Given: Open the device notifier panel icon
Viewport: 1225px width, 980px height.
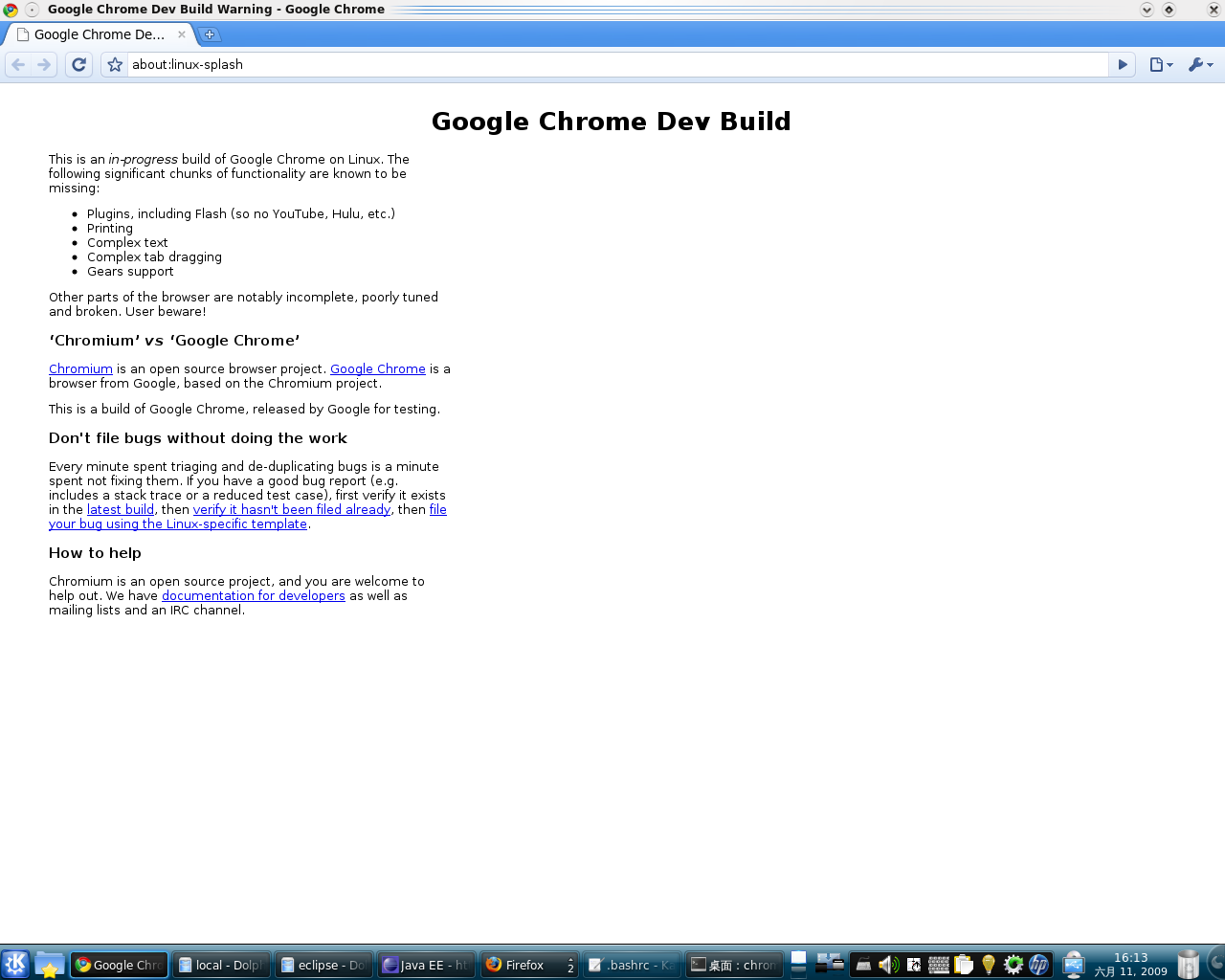Looking at the screenshot, I should [830, 964].
